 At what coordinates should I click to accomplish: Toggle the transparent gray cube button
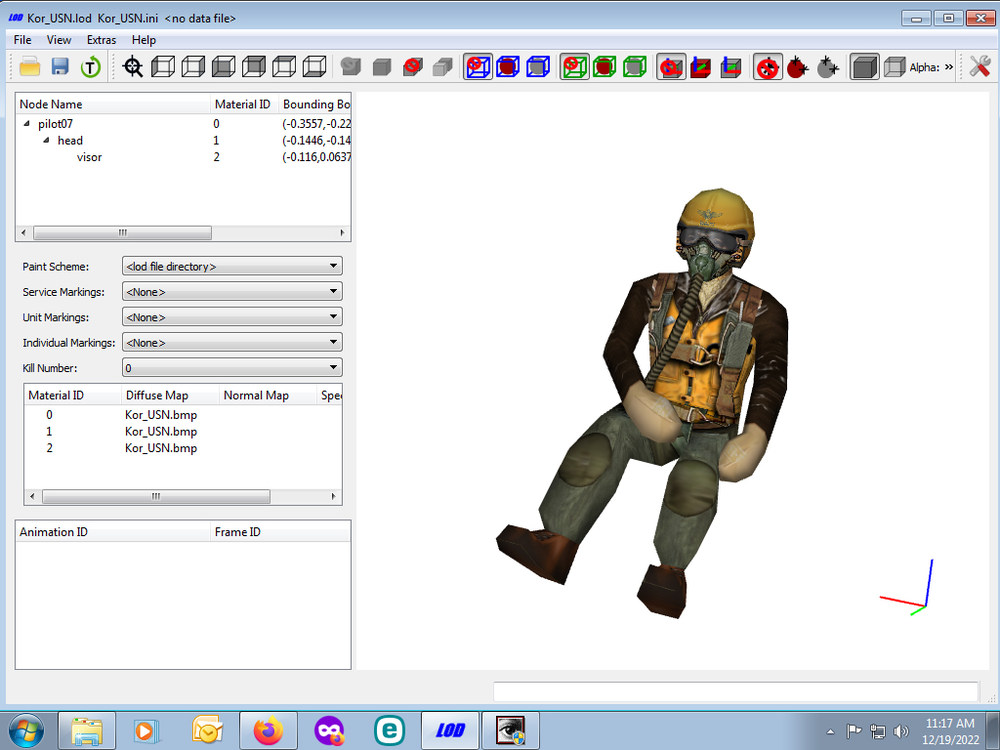pos(894,66)
